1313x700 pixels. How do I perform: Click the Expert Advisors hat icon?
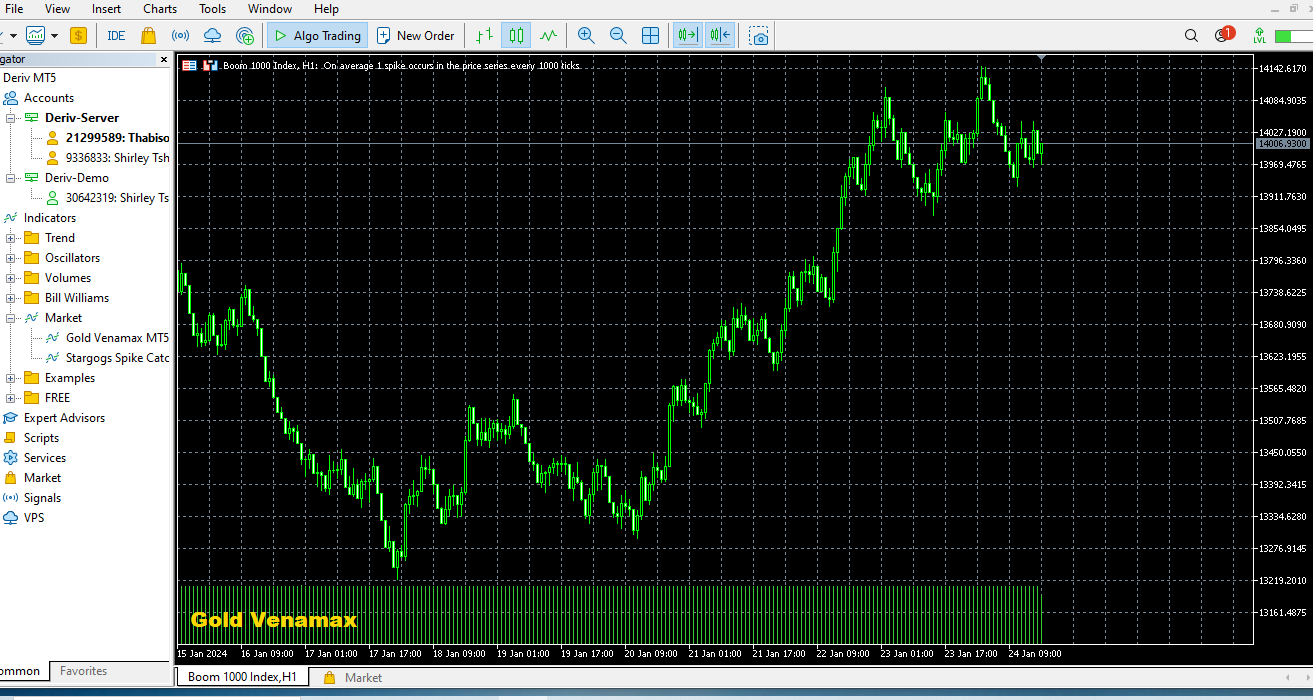coord(11,418)
